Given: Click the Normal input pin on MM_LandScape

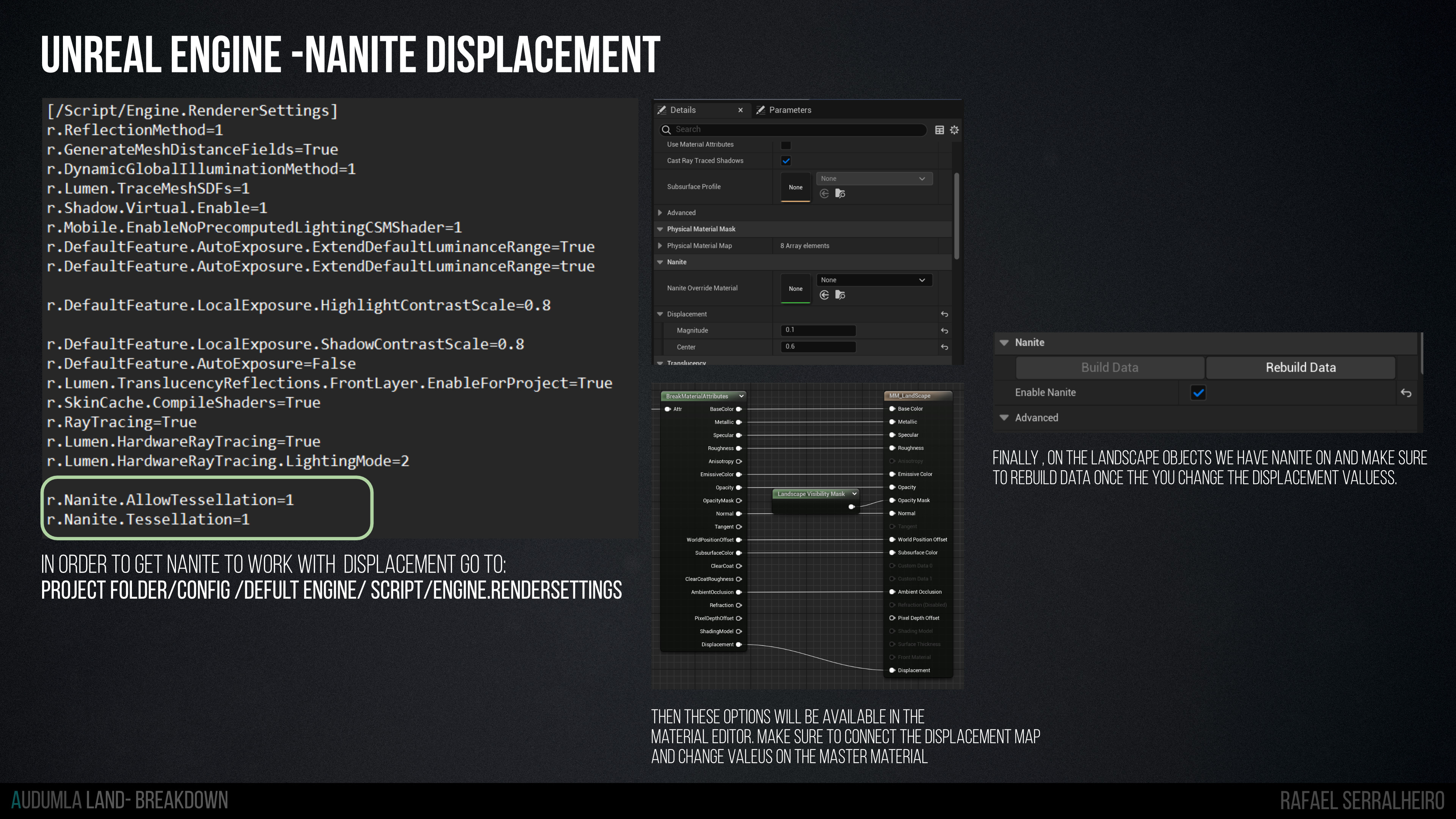Looking at the screenshot, I should (893, 513).
